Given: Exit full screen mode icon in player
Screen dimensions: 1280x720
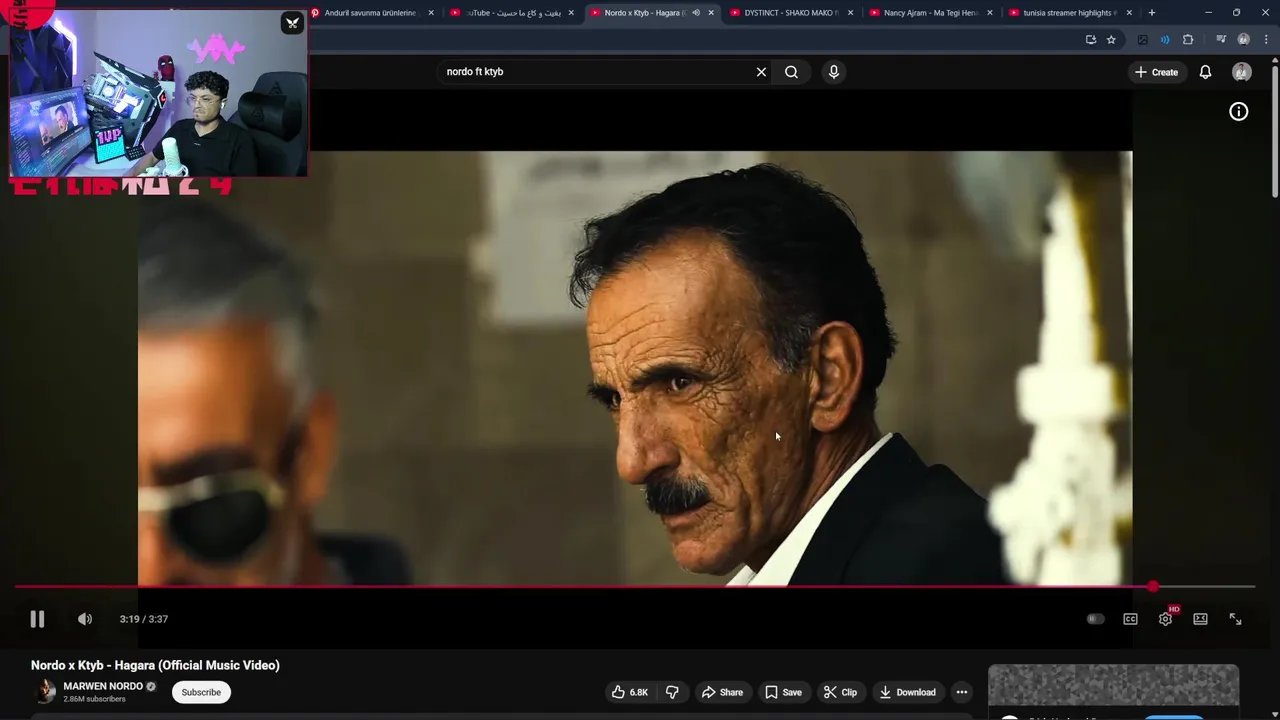Looking at the screenshot, I should (1235, 619).
